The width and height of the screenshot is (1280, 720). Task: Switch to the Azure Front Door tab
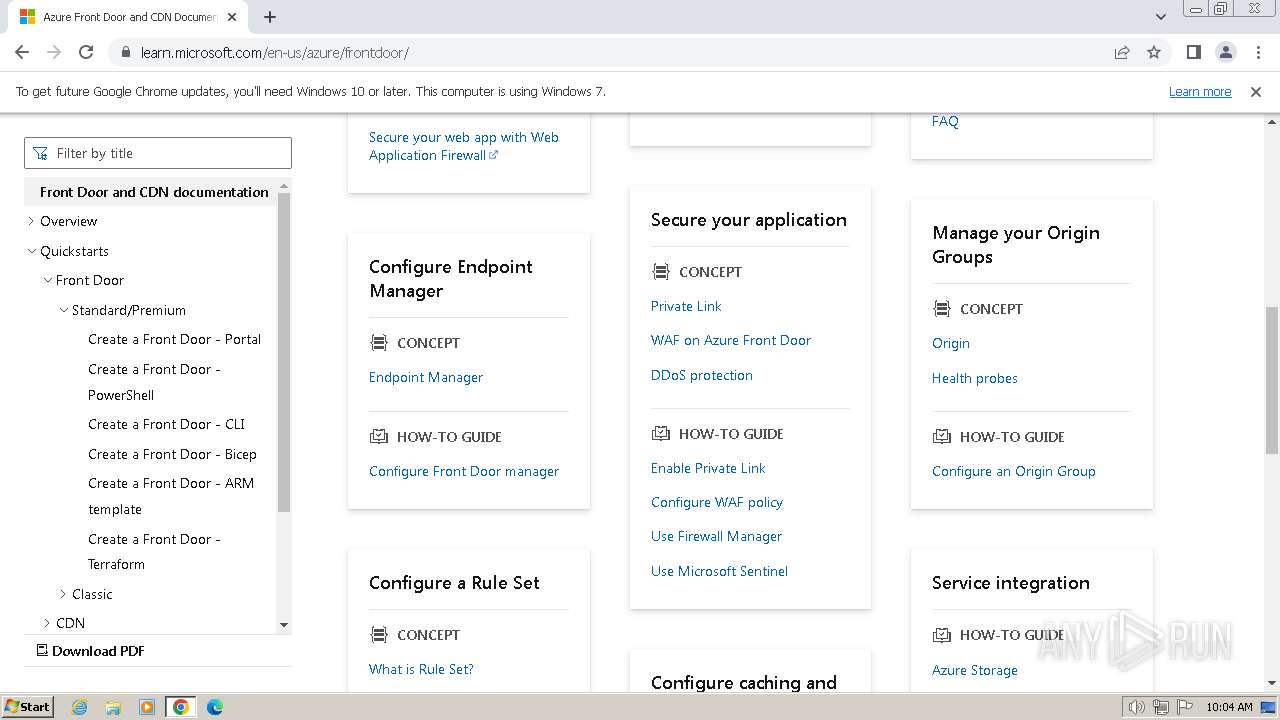pyautogui.click(x=128, y=17)
